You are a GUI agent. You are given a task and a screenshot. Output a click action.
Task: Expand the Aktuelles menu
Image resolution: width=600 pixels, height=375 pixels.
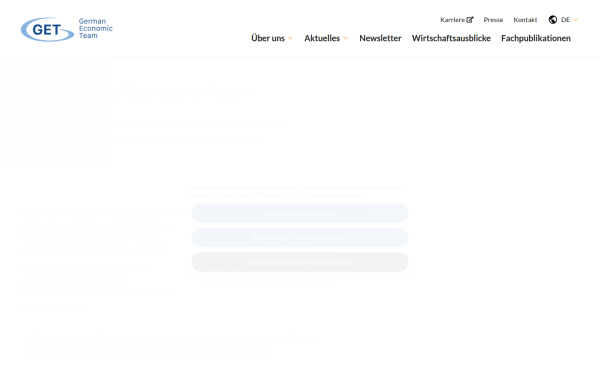tap(326, 38)
